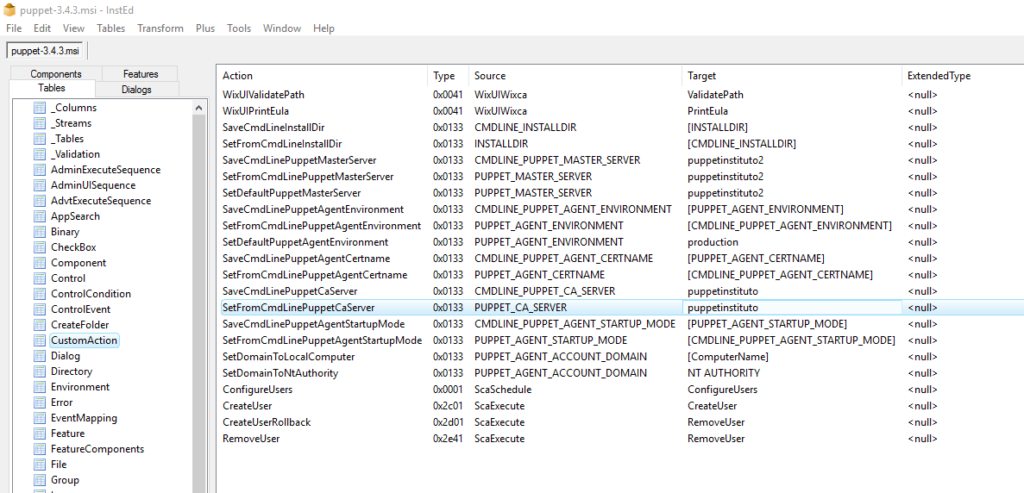
Task: Open the Edit menu
Action: point(42,28)
